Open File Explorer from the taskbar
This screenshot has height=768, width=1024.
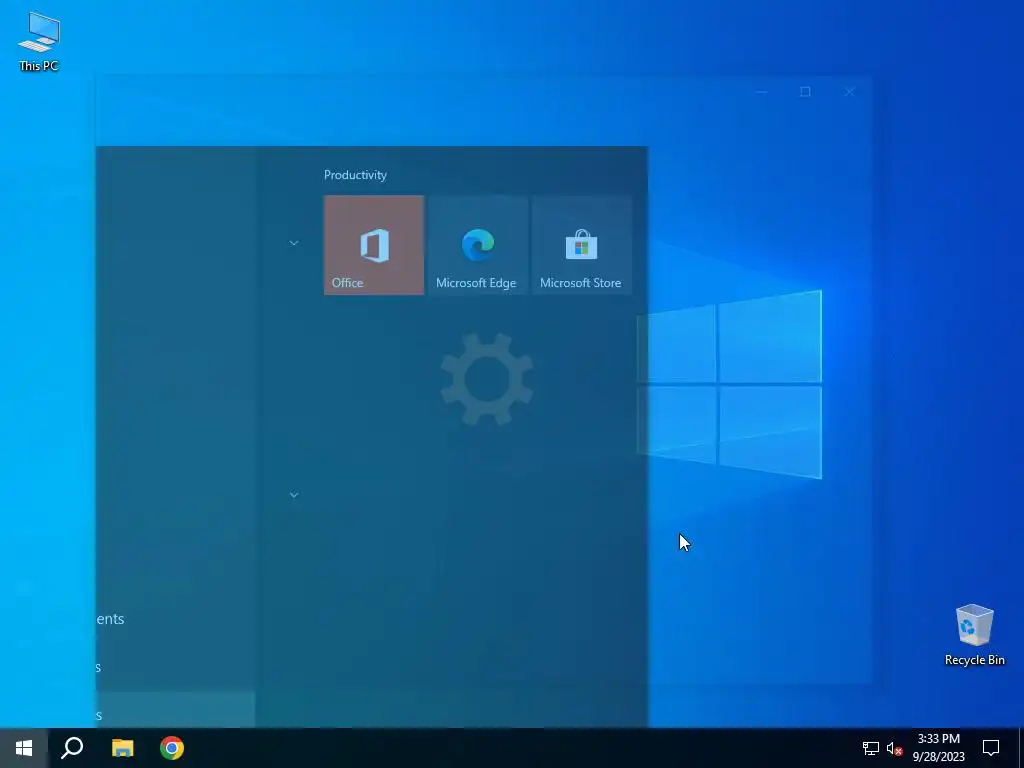tap(122, 748)
